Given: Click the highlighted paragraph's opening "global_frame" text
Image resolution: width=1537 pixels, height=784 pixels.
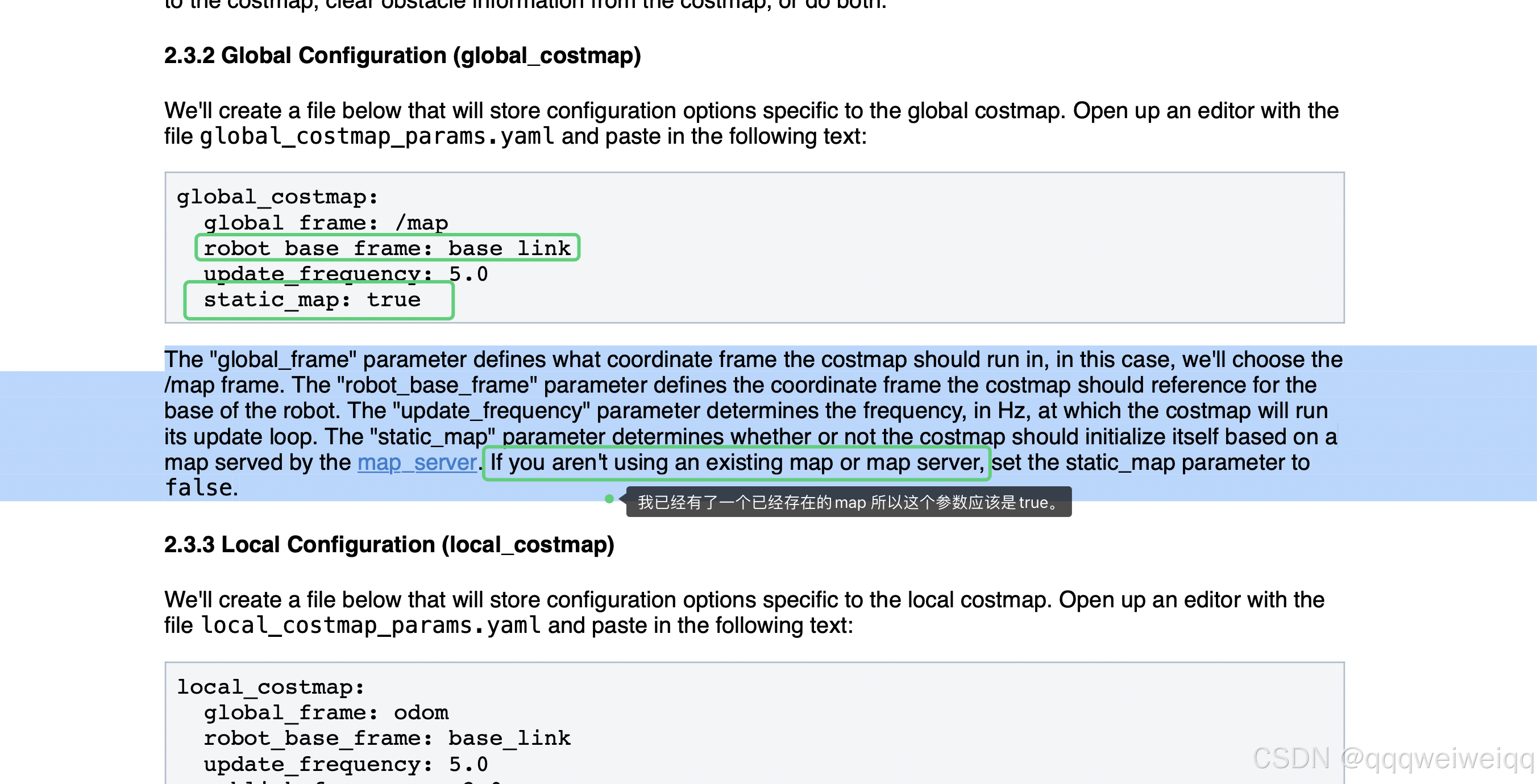Looking at the screenshot, I should (x=284, y=360).
